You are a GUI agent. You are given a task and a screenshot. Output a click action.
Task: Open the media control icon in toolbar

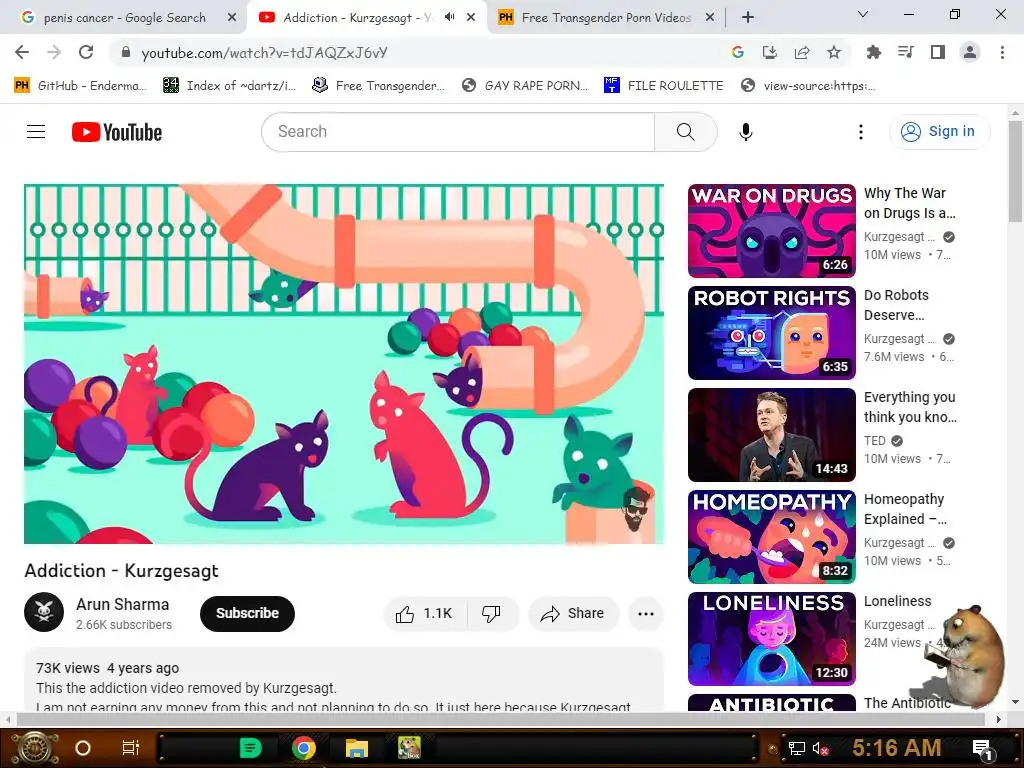[x=905, y=52]
